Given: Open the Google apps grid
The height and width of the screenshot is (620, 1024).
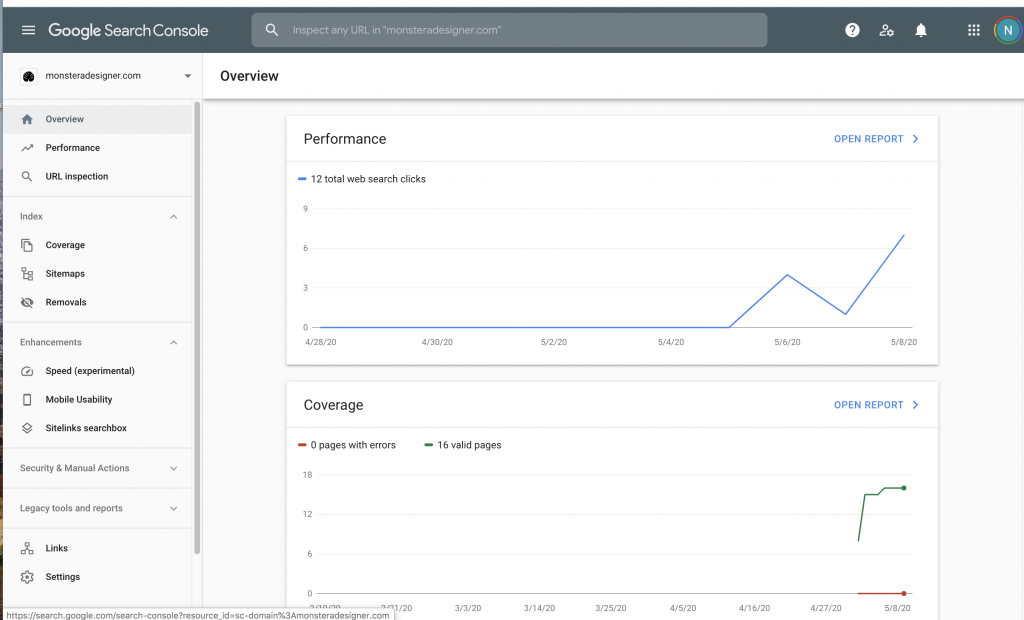Looking at the screenshot, I should click(x=974, y=30).
